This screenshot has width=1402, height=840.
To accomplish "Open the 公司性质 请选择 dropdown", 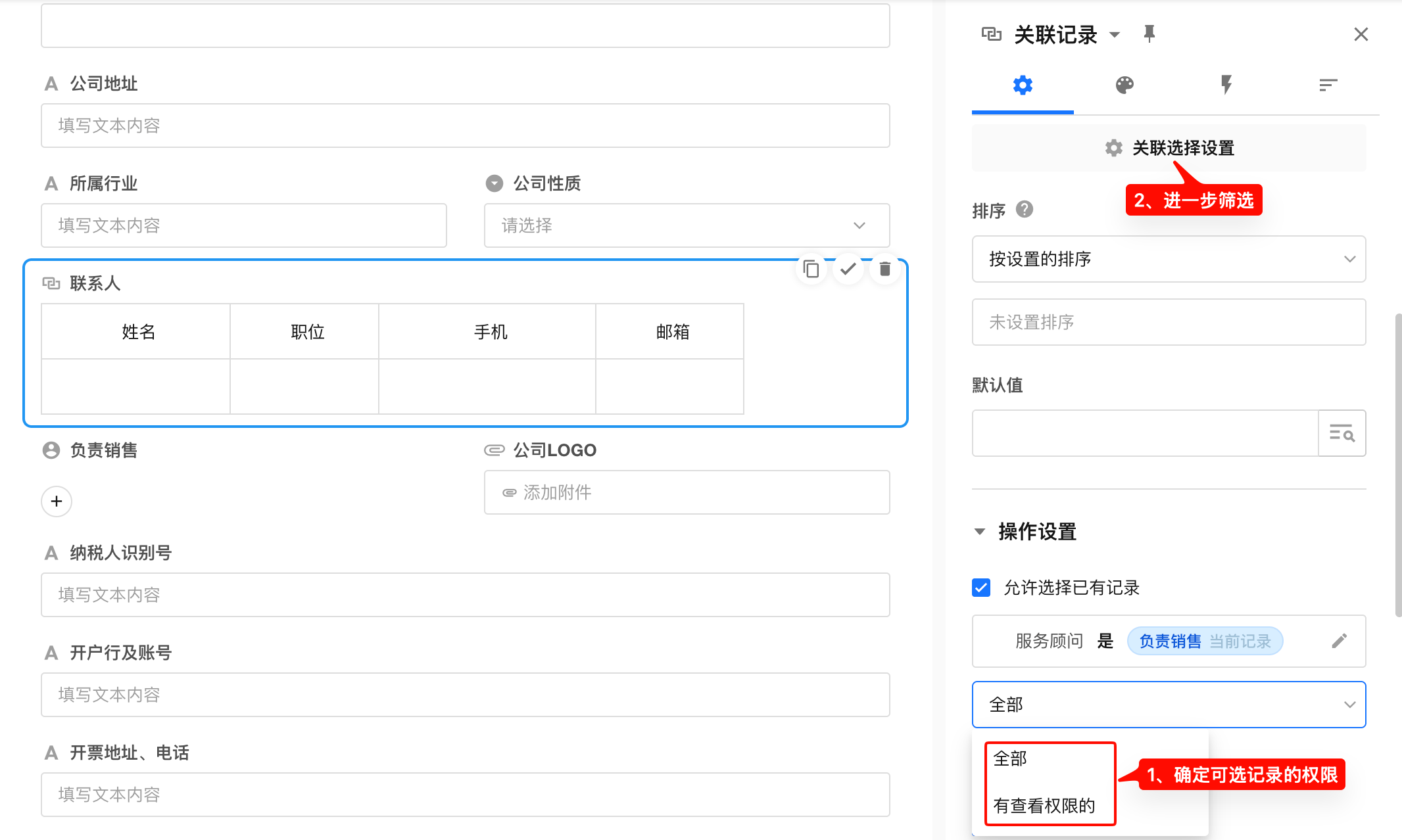I will 687,225.
